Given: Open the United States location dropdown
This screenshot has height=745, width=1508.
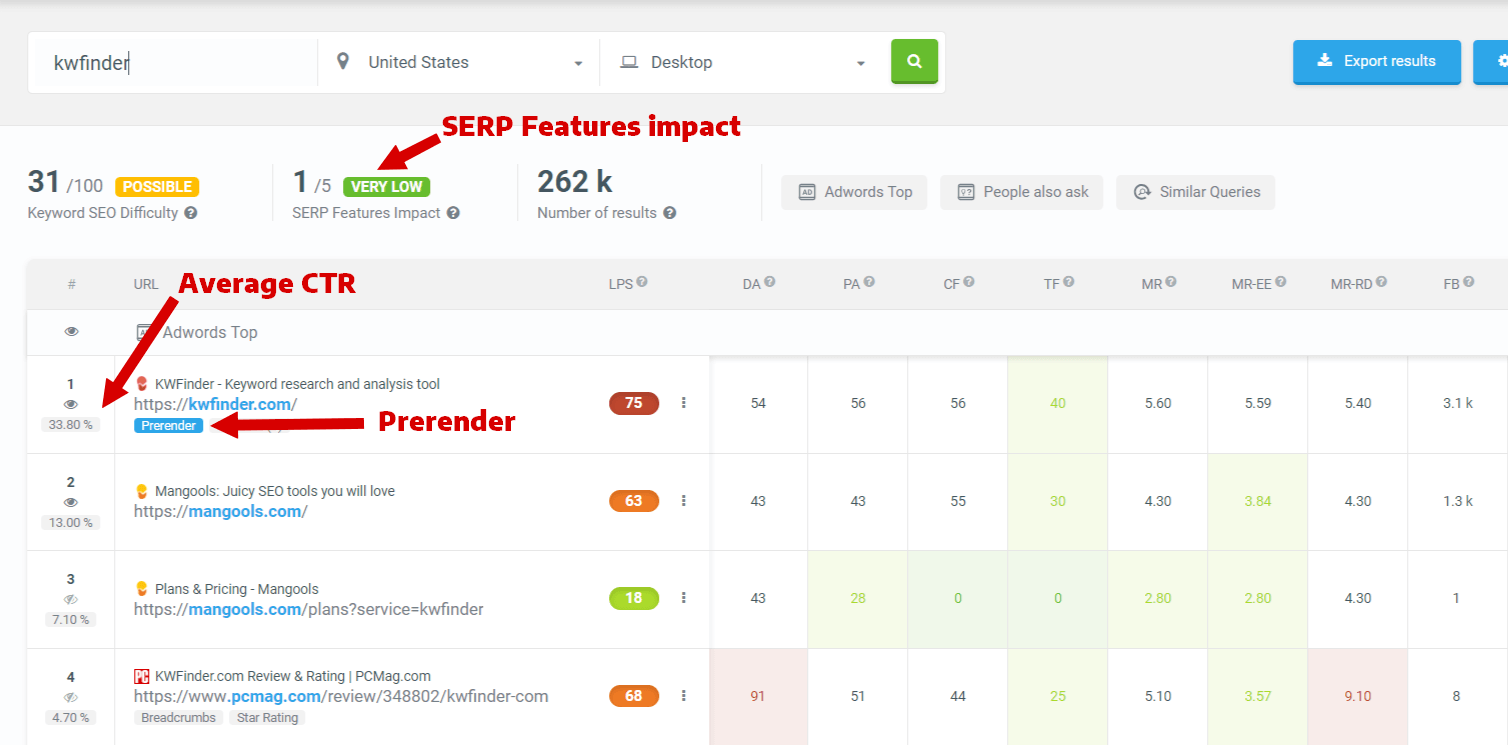Looking at the screenshot, I should click(x=459, y=62).
